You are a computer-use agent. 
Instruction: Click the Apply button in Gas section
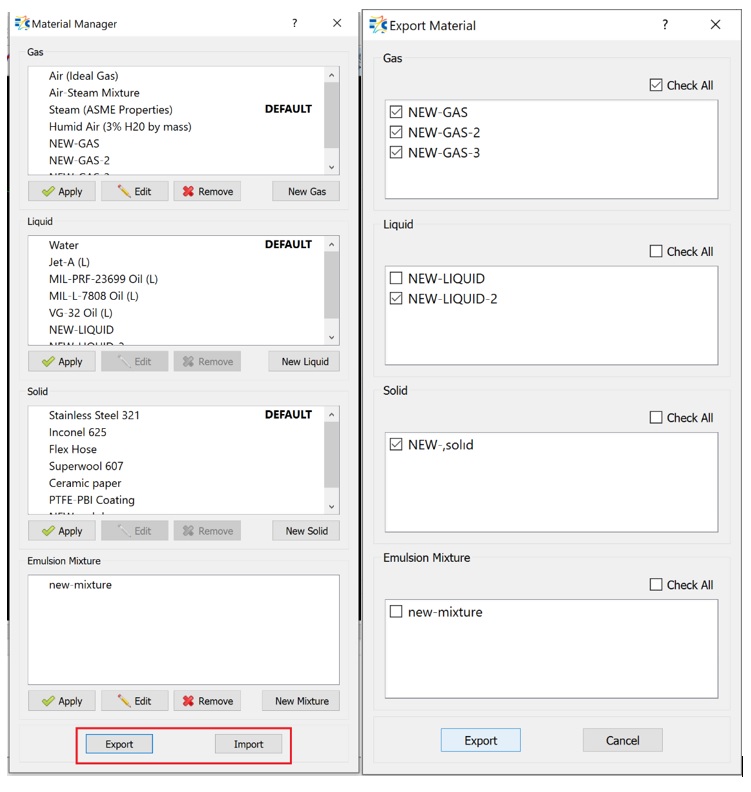click(62, 192)
